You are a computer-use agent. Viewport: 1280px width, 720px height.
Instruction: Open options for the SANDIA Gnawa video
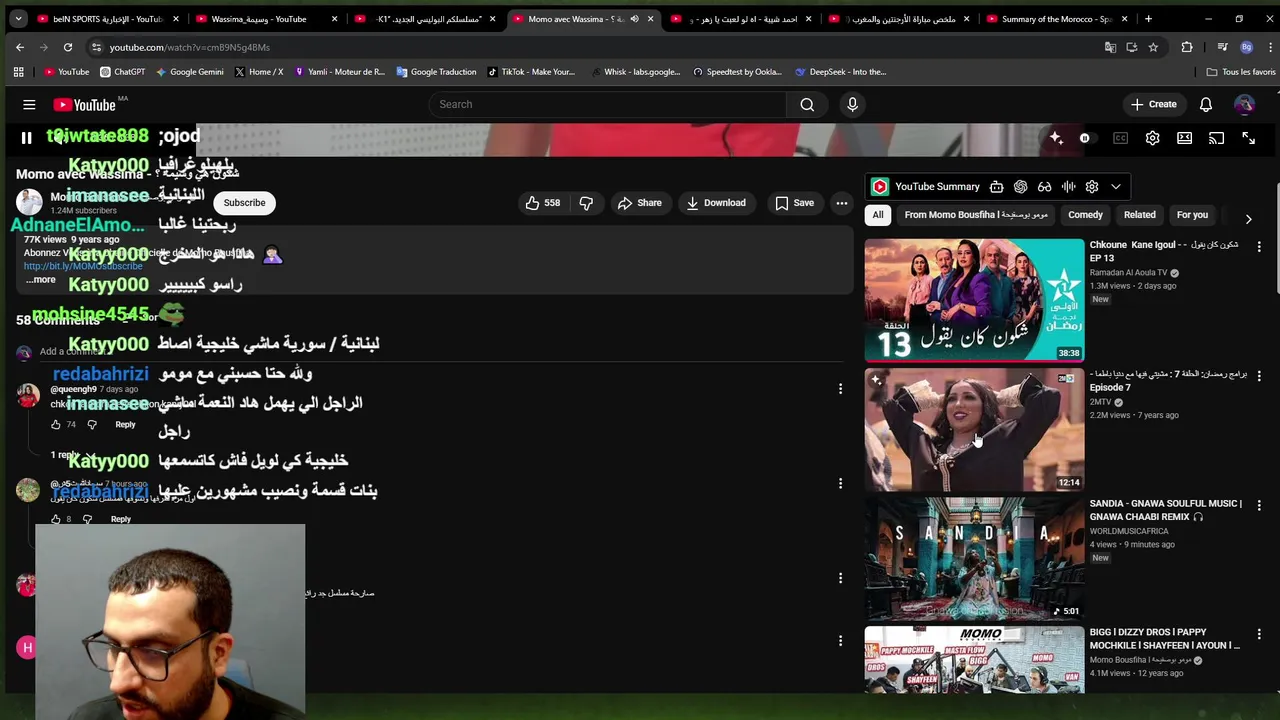[x=1259, y=505]
